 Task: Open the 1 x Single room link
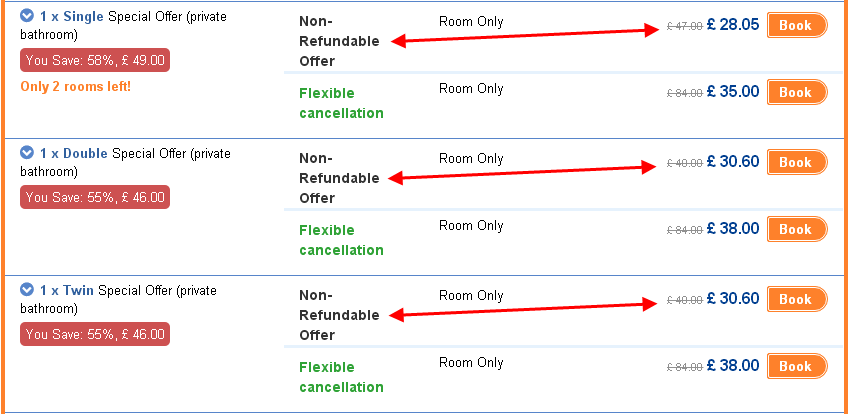(71, 16)
